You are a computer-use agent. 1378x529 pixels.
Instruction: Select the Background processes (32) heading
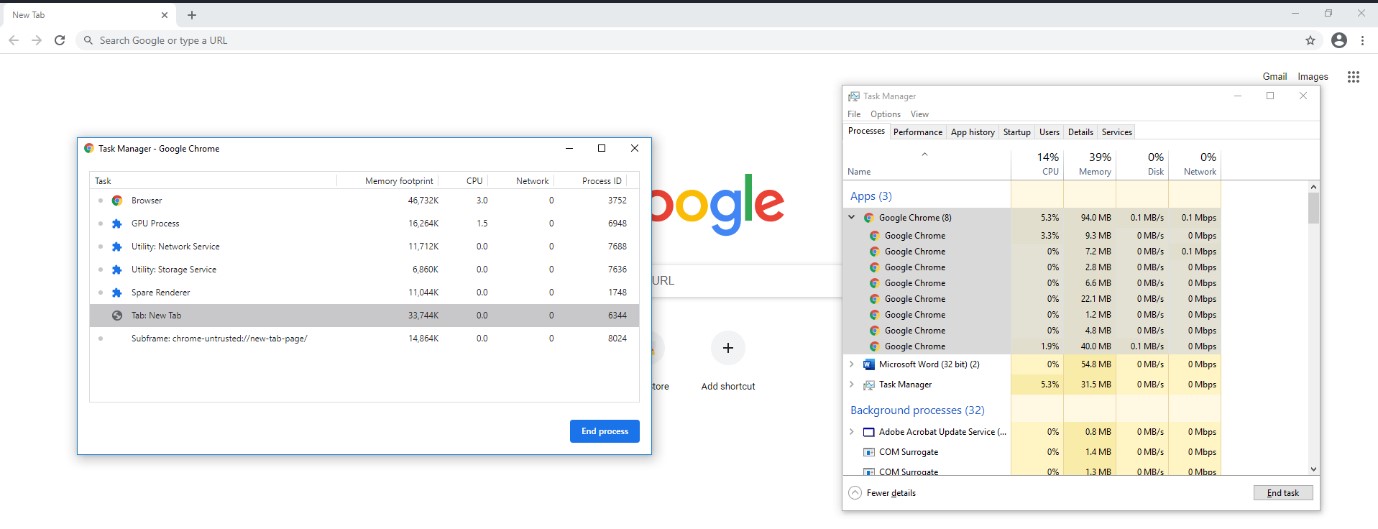pos(917,410)
